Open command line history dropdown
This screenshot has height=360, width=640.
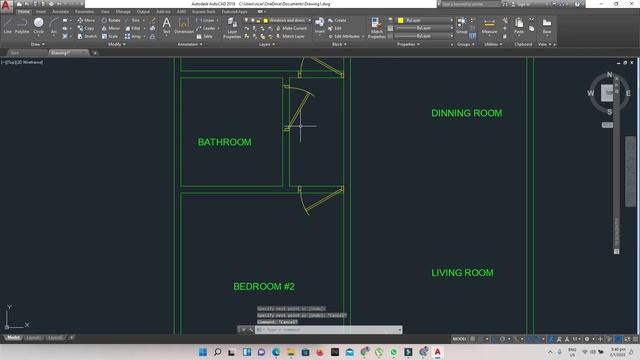[x=400, y=329]
